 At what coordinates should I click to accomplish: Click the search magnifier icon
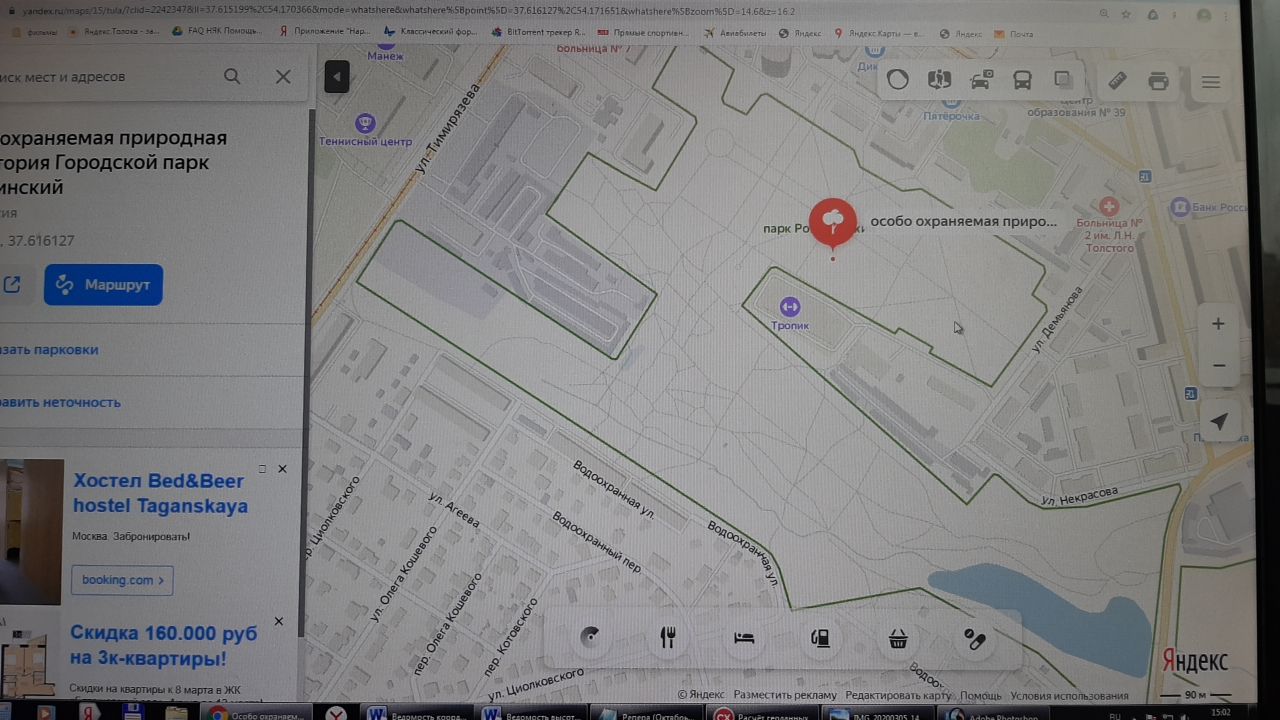[232, 76]
